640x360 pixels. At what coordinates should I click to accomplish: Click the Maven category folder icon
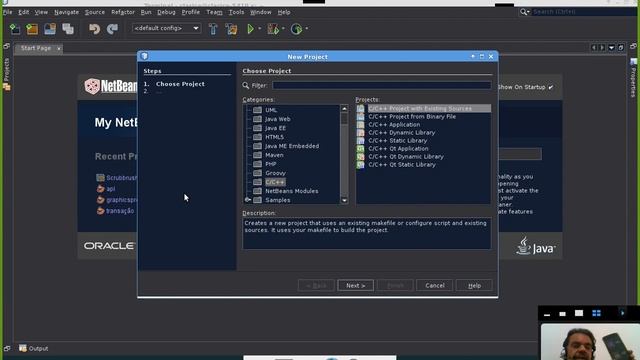tap(257, 155)
